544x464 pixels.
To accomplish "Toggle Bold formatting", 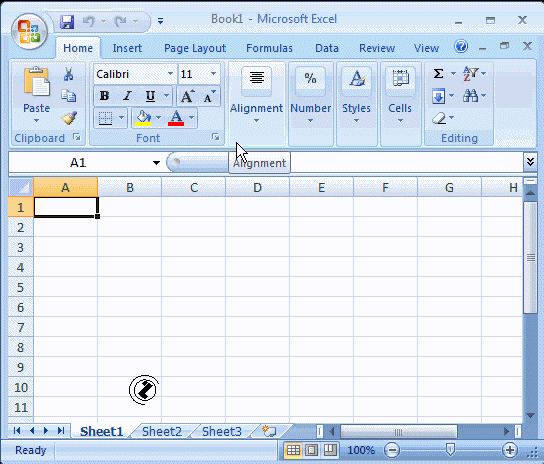I will click(x=104, y=96).
